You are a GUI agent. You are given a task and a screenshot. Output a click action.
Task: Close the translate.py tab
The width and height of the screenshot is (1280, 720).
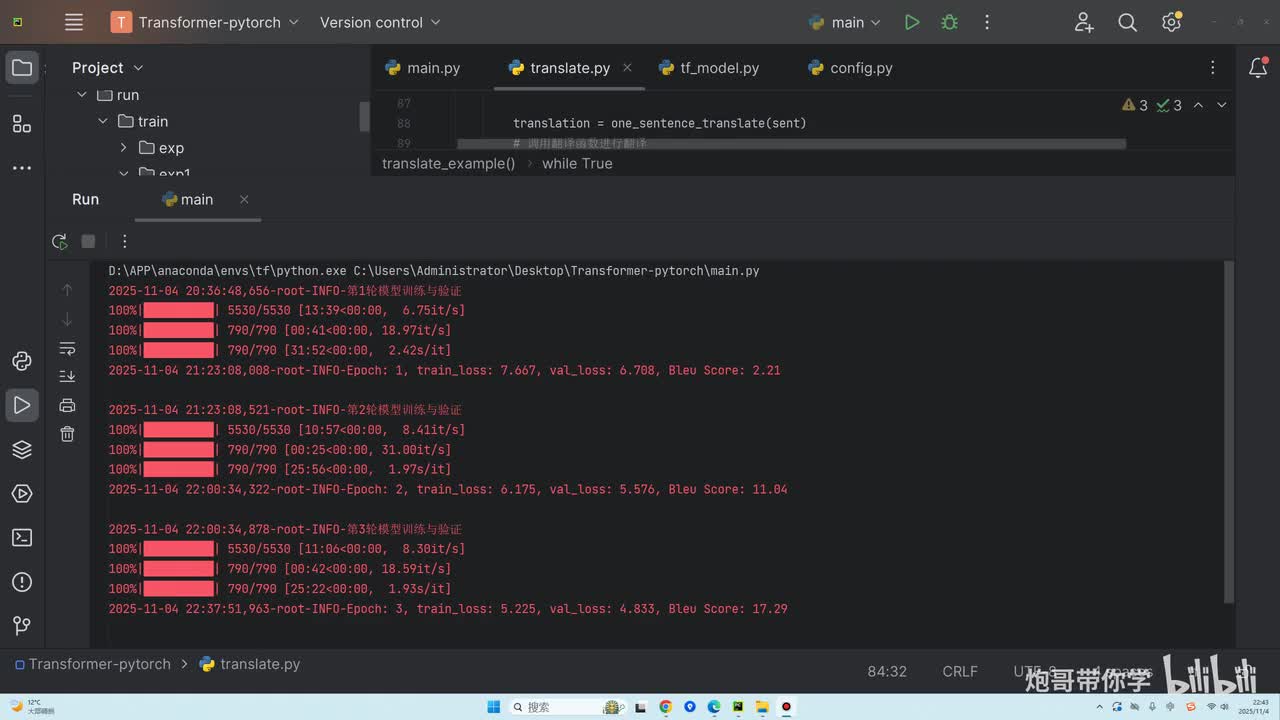[627, 68]
